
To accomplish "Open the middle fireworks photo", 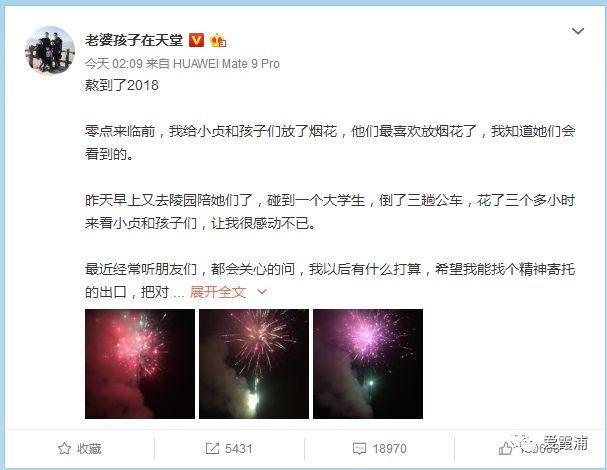I will (x=254, y=364).
